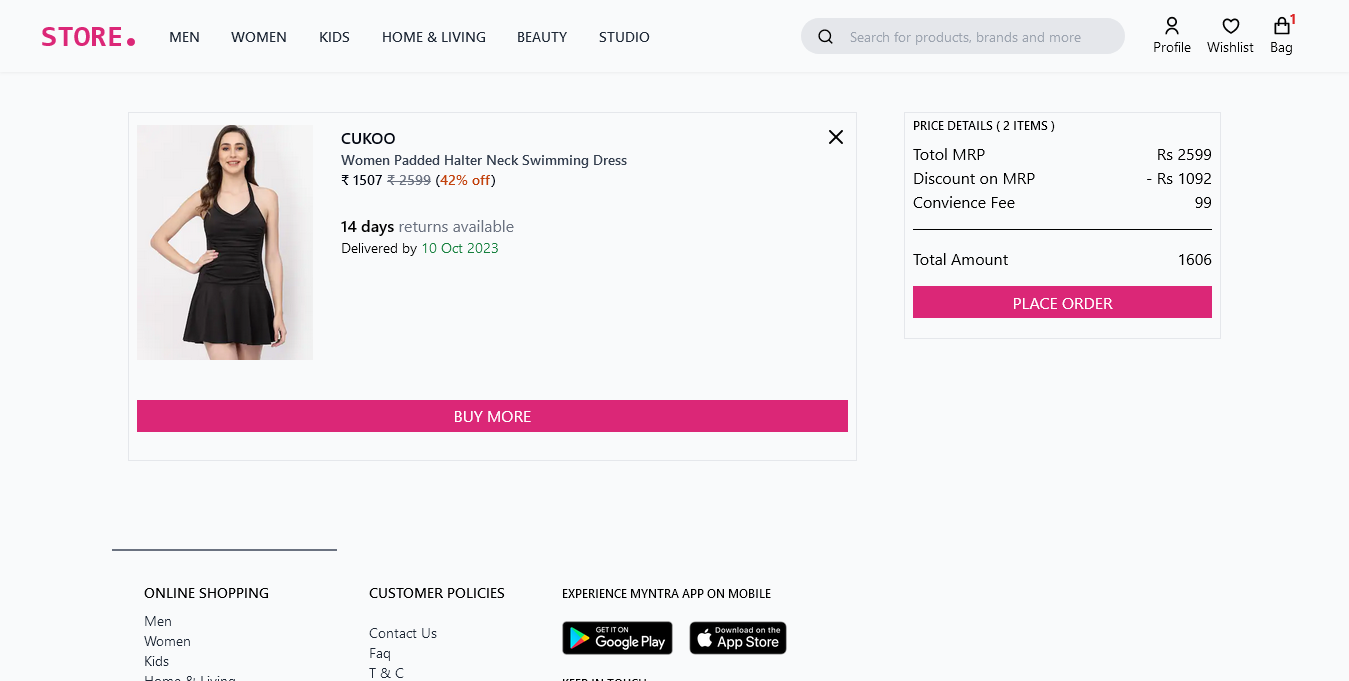Open the STUDIO section
1349x681 pixels.
(624, 37)
